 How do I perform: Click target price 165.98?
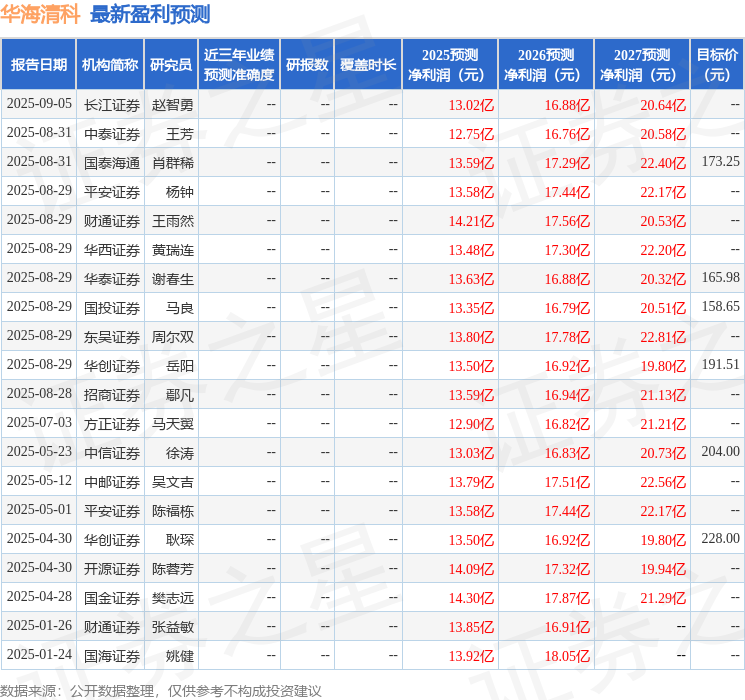[x=721, y=278]
